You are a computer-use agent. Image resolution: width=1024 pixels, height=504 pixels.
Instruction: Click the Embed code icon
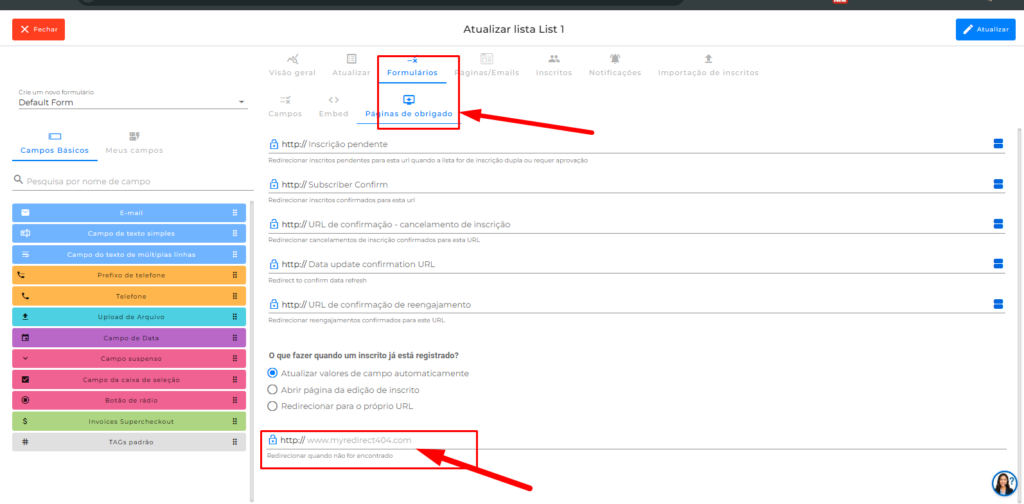333,100
